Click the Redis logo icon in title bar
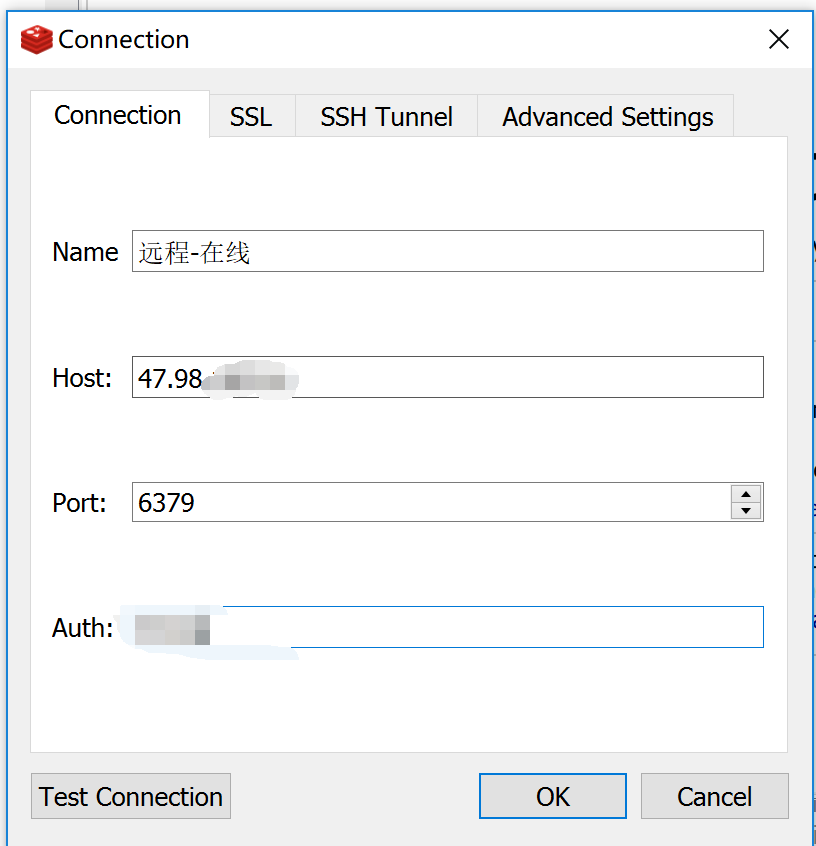 click(36, 40)
